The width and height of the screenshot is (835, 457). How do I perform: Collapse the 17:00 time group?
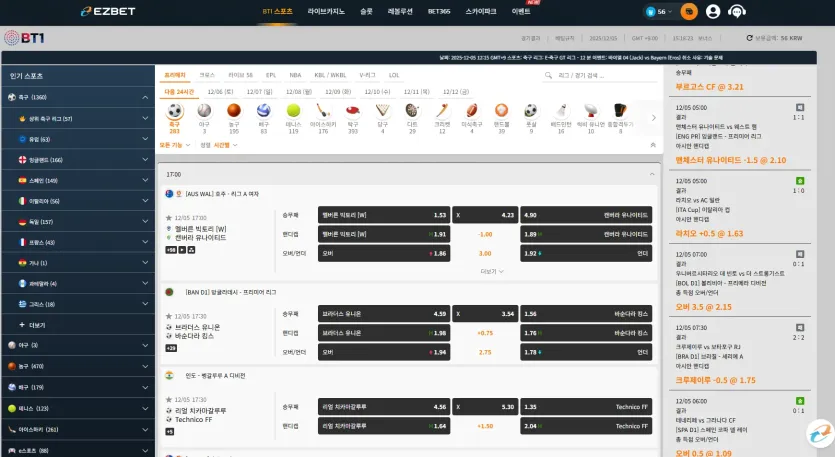tap(652, 174)
